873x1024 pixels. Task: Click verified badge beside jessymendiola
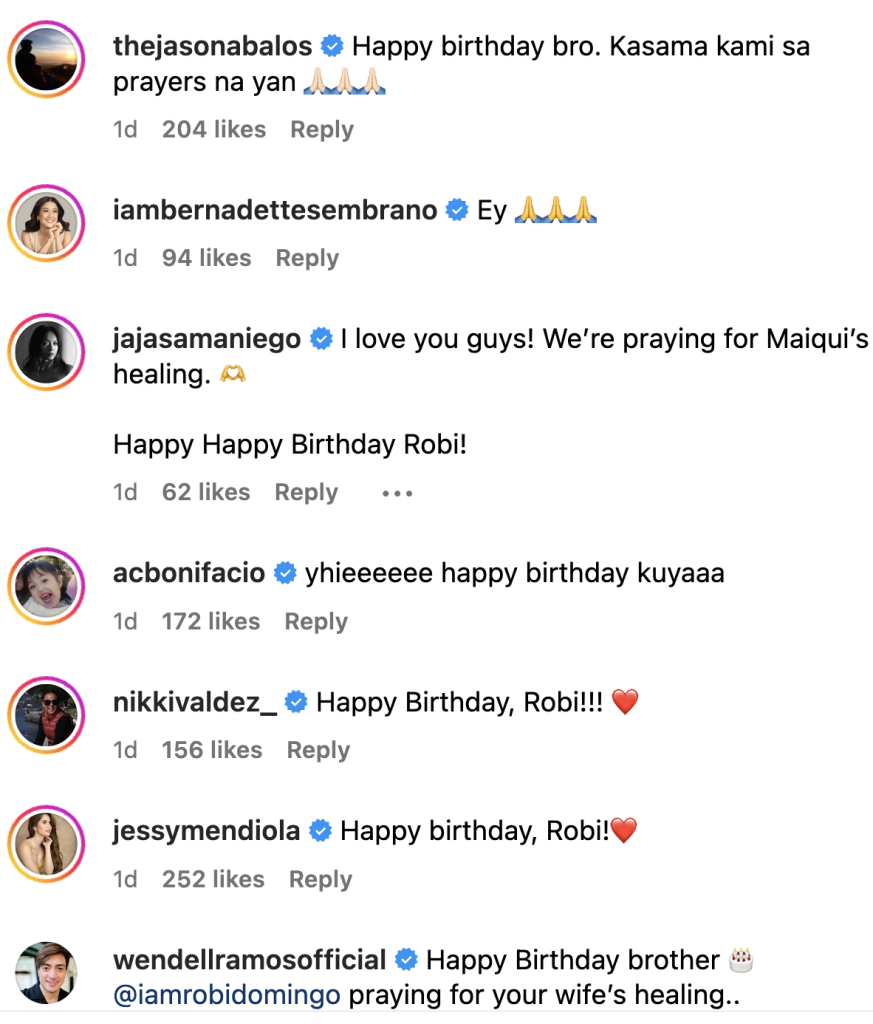click(320, 831)
